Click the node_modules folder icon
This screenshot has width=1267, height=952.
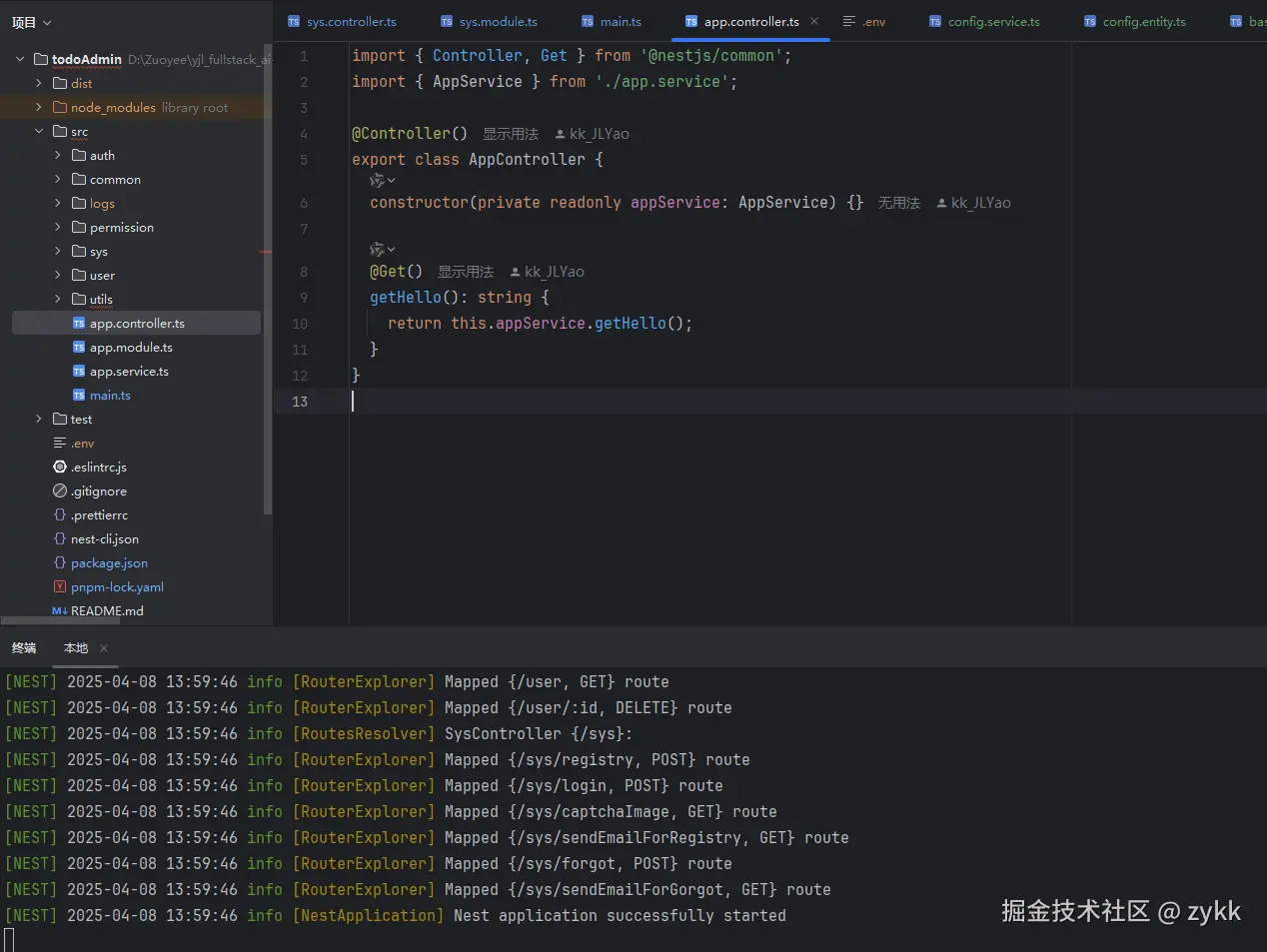tap(60, 108)
